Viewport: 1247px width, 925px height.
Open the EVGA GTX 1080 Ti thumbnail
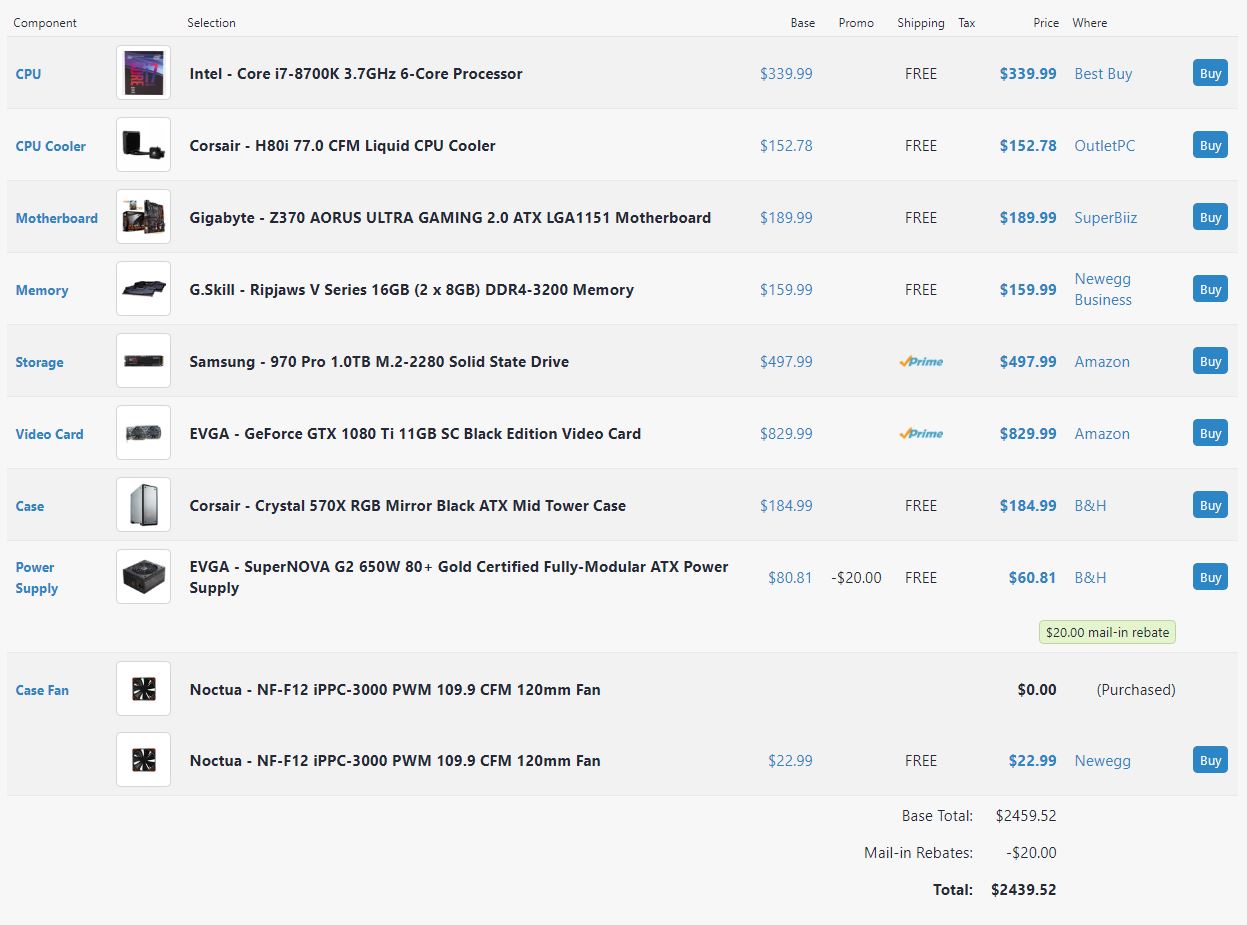click(x=143, y=433)
